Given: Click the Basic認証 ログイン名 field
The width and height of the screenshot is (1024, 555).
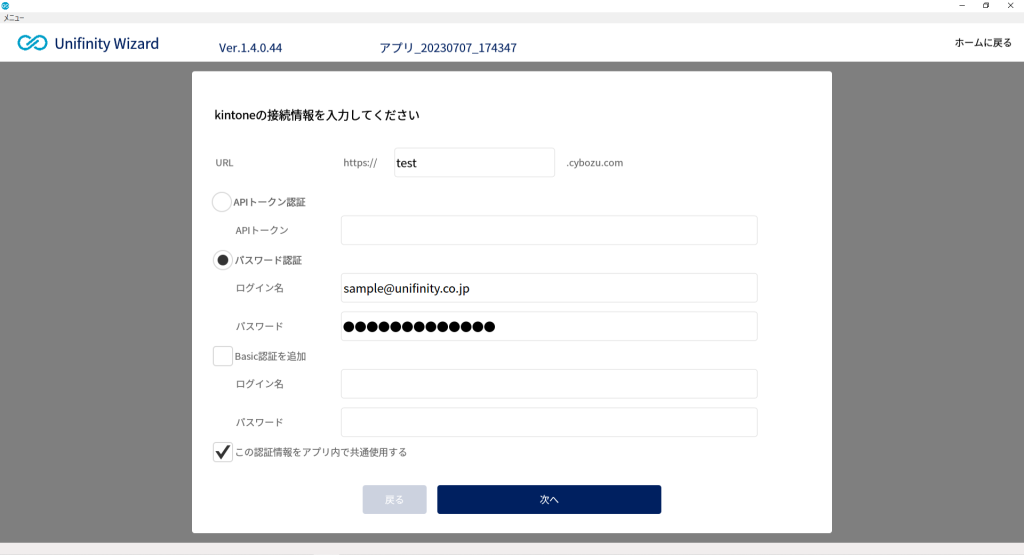Looking at the screenshot, I should [x=549, y=384].
